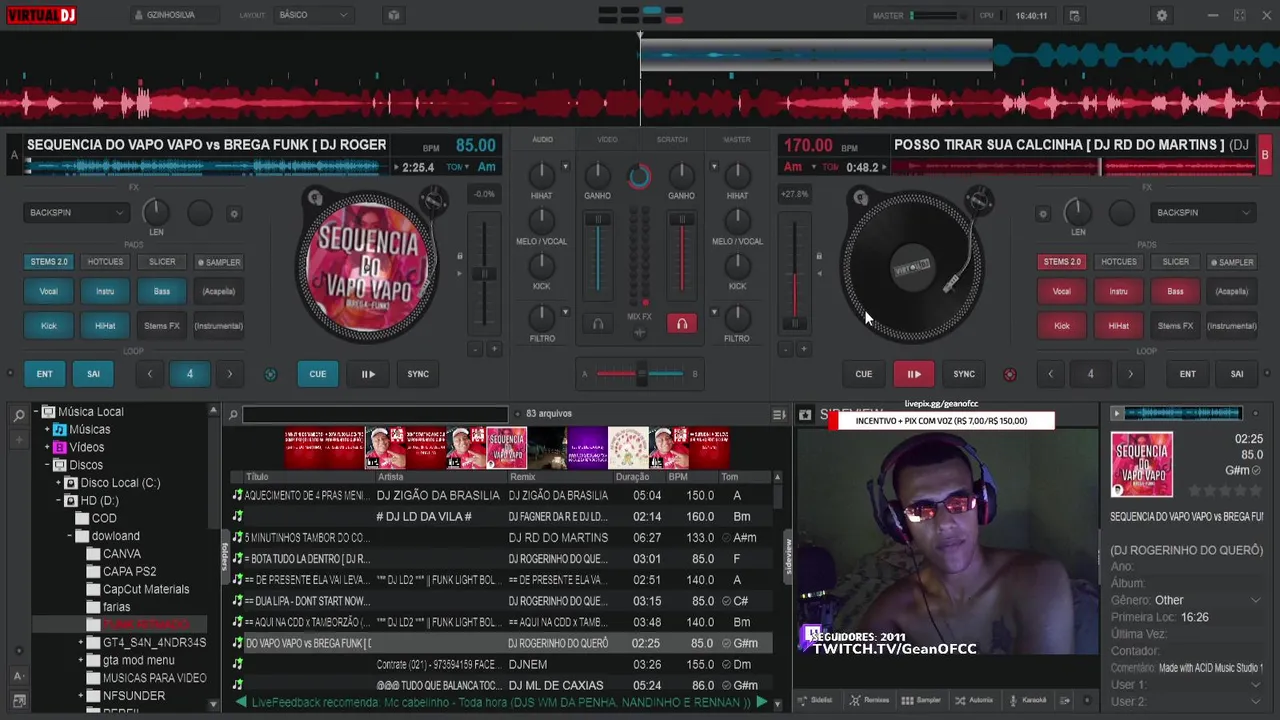This screenshot has height=720, width=1280.
Task: Click the cube icon beside layout selector
Action: pos(393,15)
